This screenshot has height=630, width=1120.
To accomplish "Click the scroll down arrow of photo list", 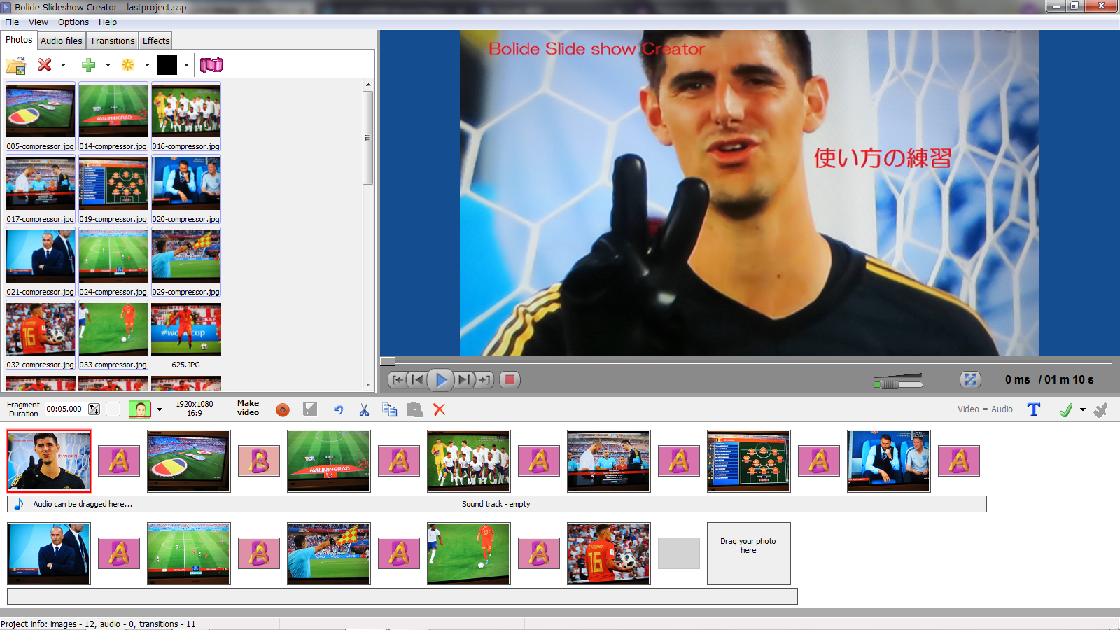I will tap(368, 385).
